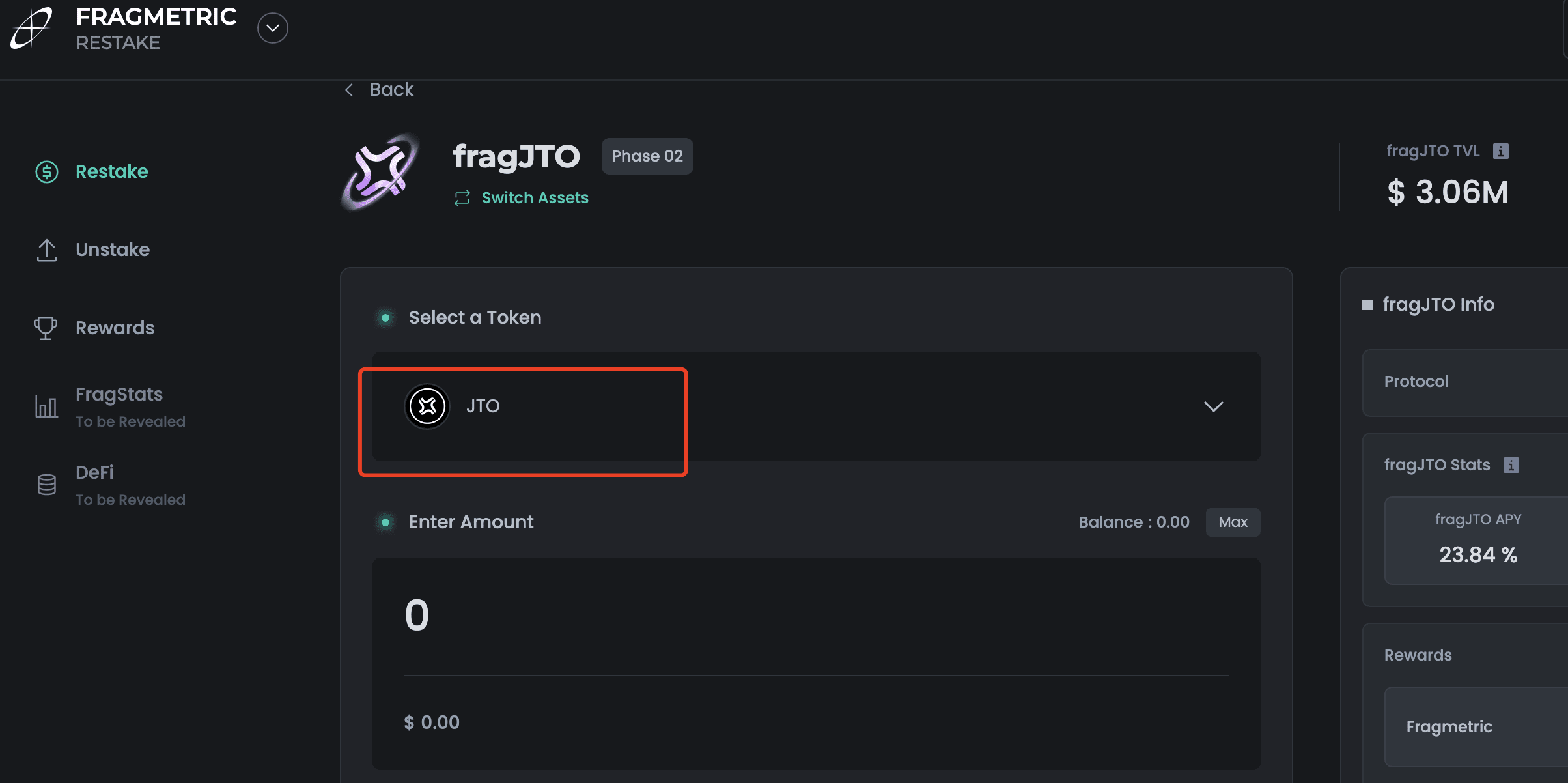Click the Unstake upload arrow icon
The image size is (1568, 783).
coord(47,250)
